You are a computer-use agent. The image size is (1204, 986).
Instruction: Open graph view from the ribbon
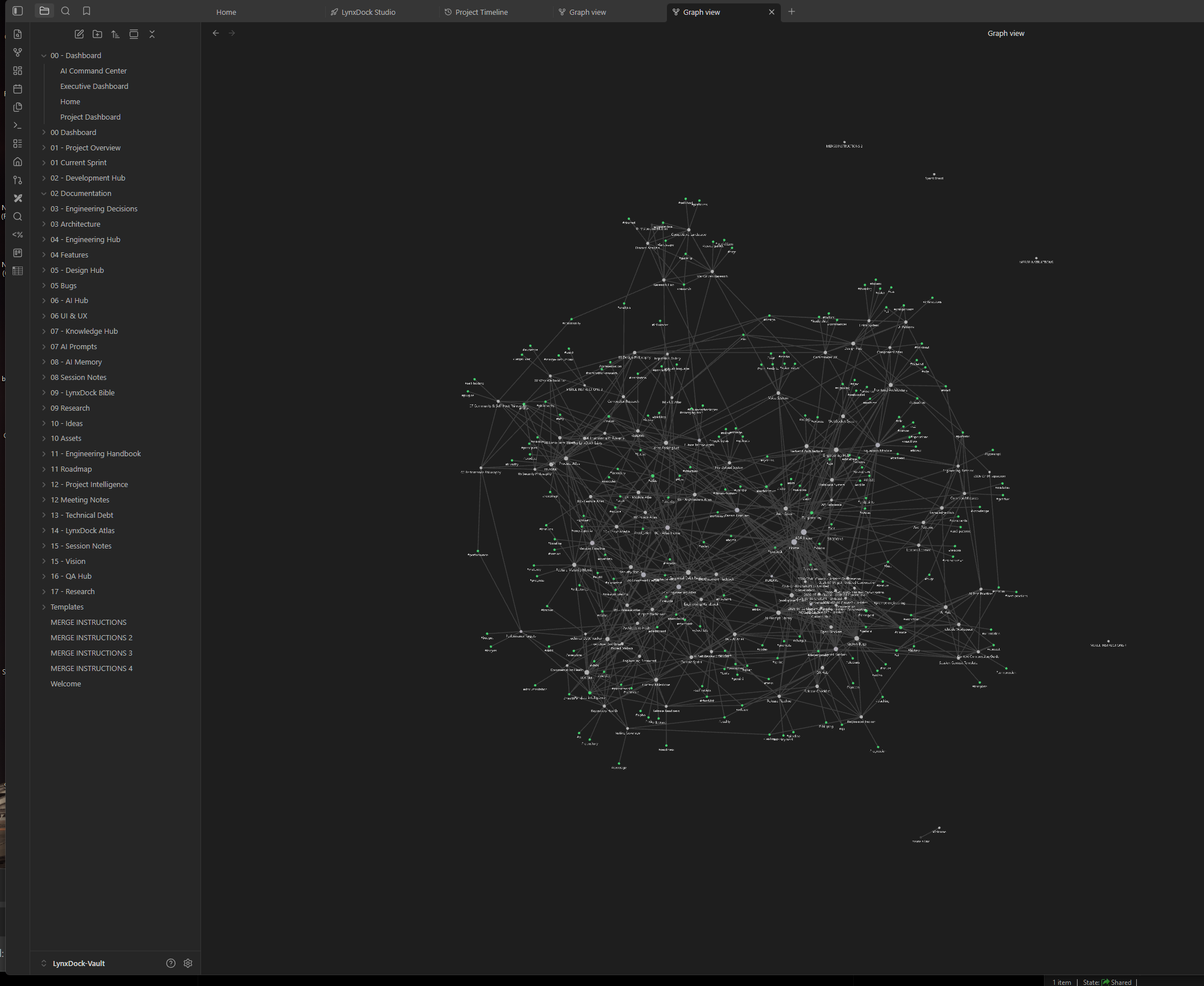click(18, 52)
